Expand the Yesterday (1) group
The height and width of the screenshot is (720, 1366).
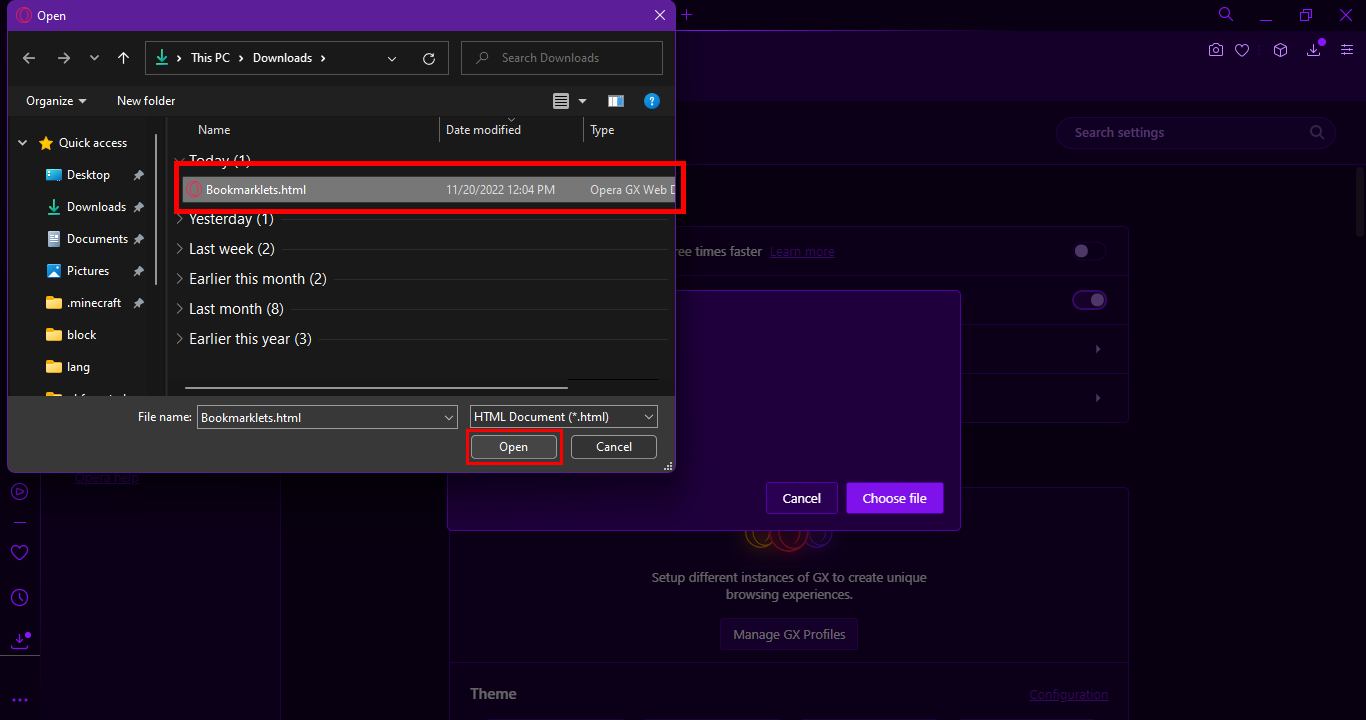(180, 219)
